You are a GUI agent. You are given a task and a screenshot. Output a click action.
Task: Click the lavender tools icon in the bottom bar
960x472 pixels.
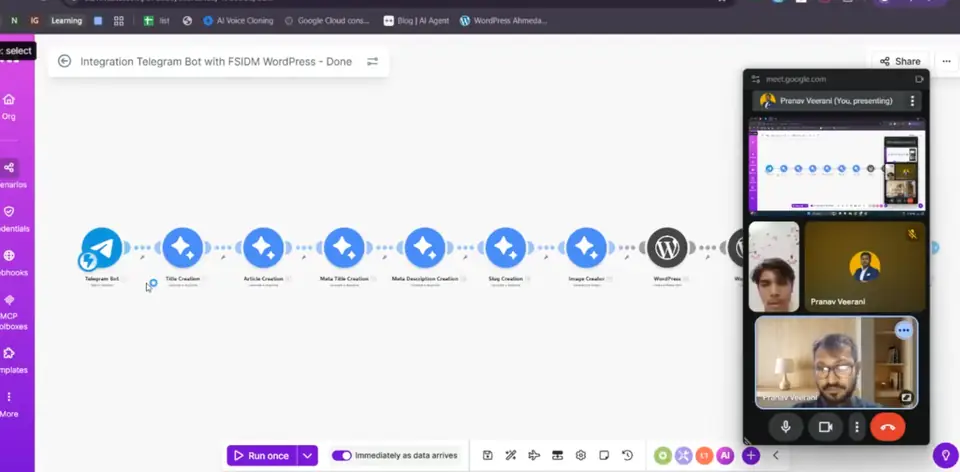pos(683,455)
